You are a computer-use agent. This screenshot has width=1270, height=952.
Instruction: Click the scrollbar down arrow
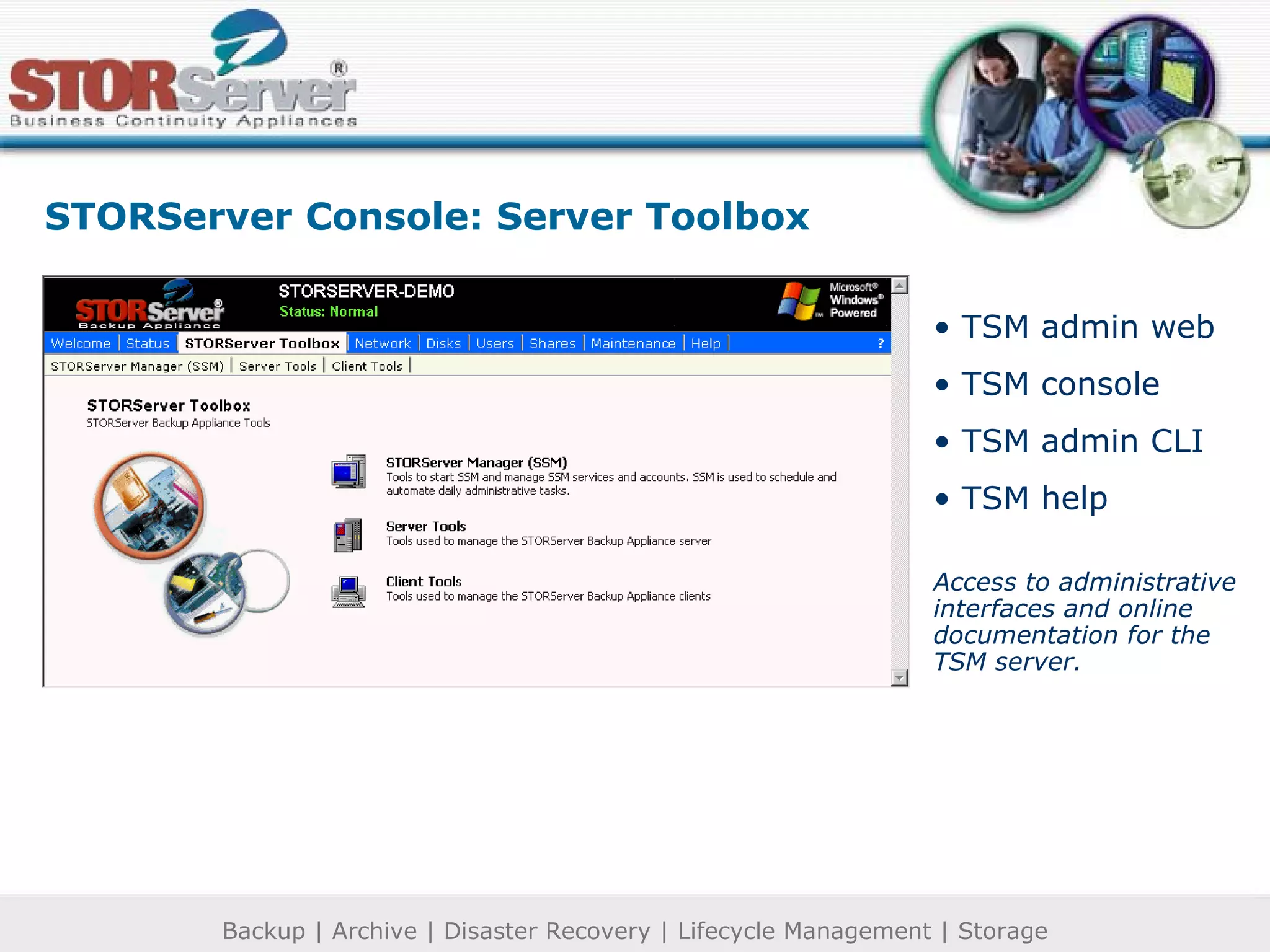900,678
